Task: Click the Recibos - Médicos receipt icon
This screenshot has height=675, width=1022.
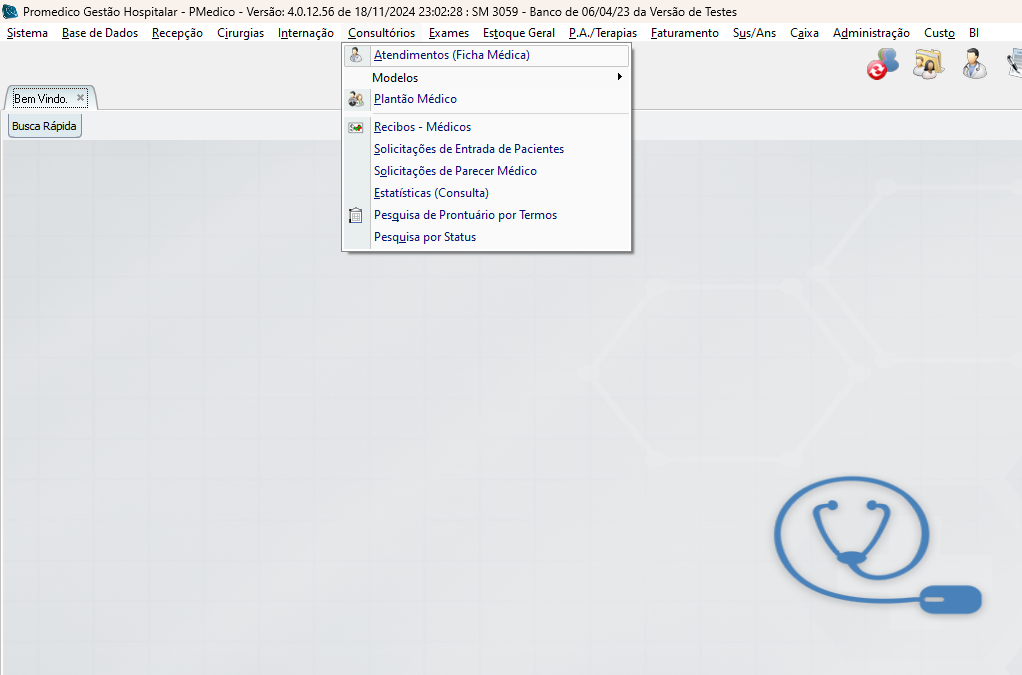Action: point(356,128)
